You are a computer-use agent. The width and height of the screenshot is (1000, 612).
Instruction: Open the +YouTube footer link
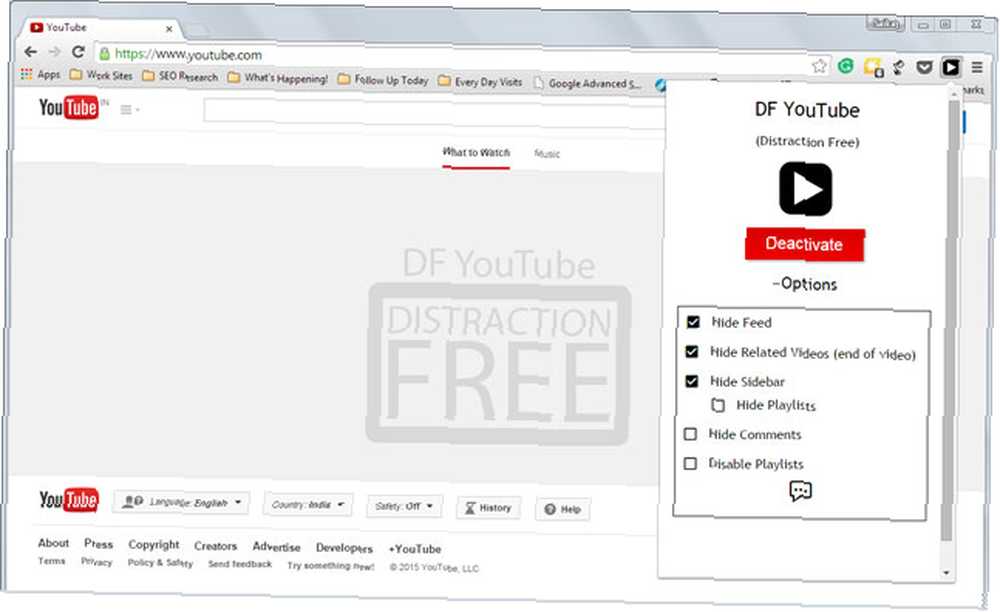415,549
